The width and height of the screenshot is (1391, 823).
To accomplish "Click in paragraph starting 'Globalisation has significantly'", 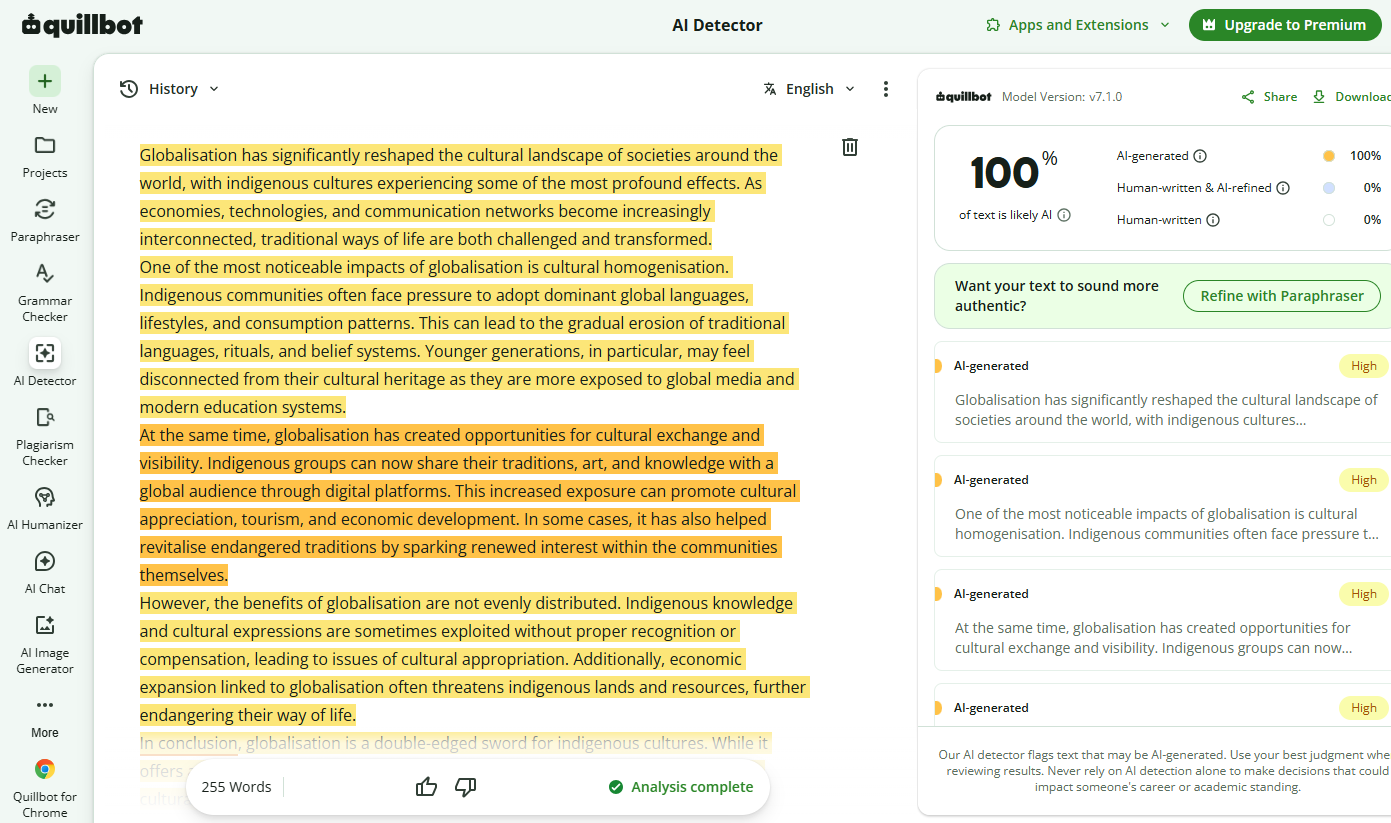I will (460, 197).
